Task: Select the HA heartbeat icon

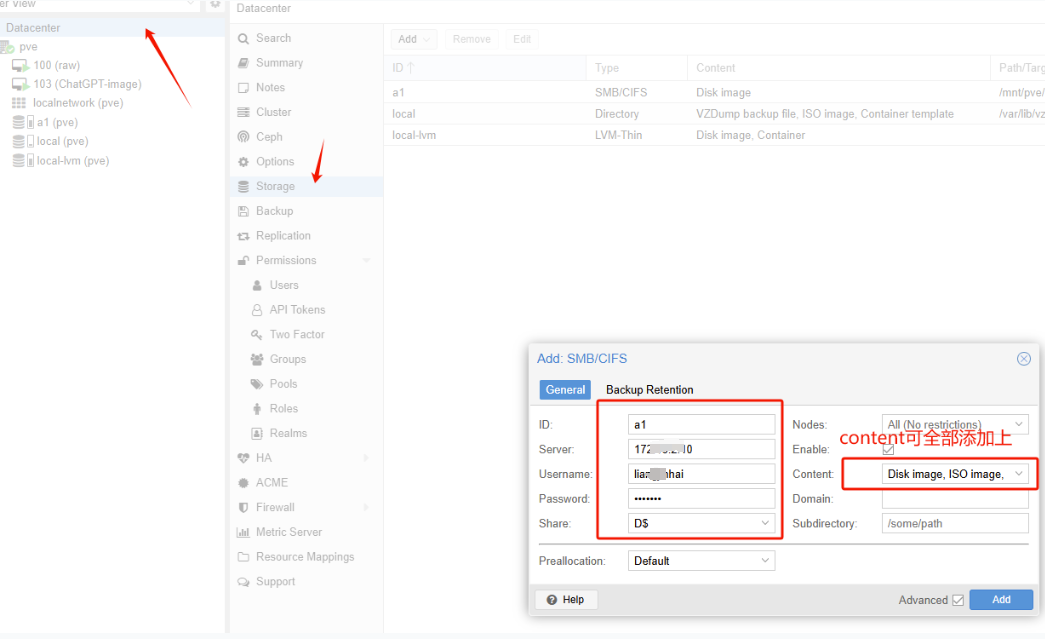Action: coord(243,458)
